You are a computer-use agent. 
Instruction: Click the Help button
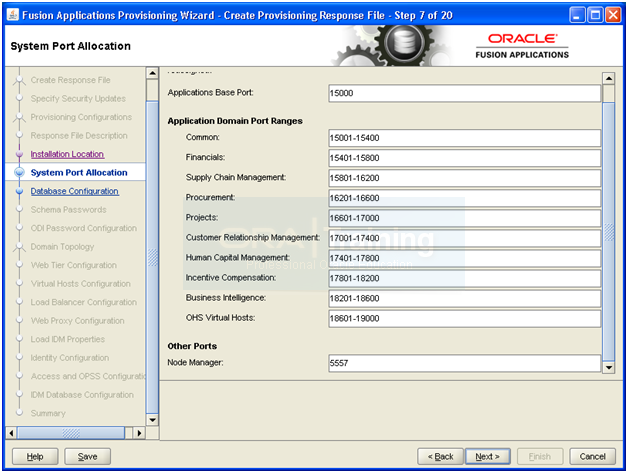pos(35,456)
